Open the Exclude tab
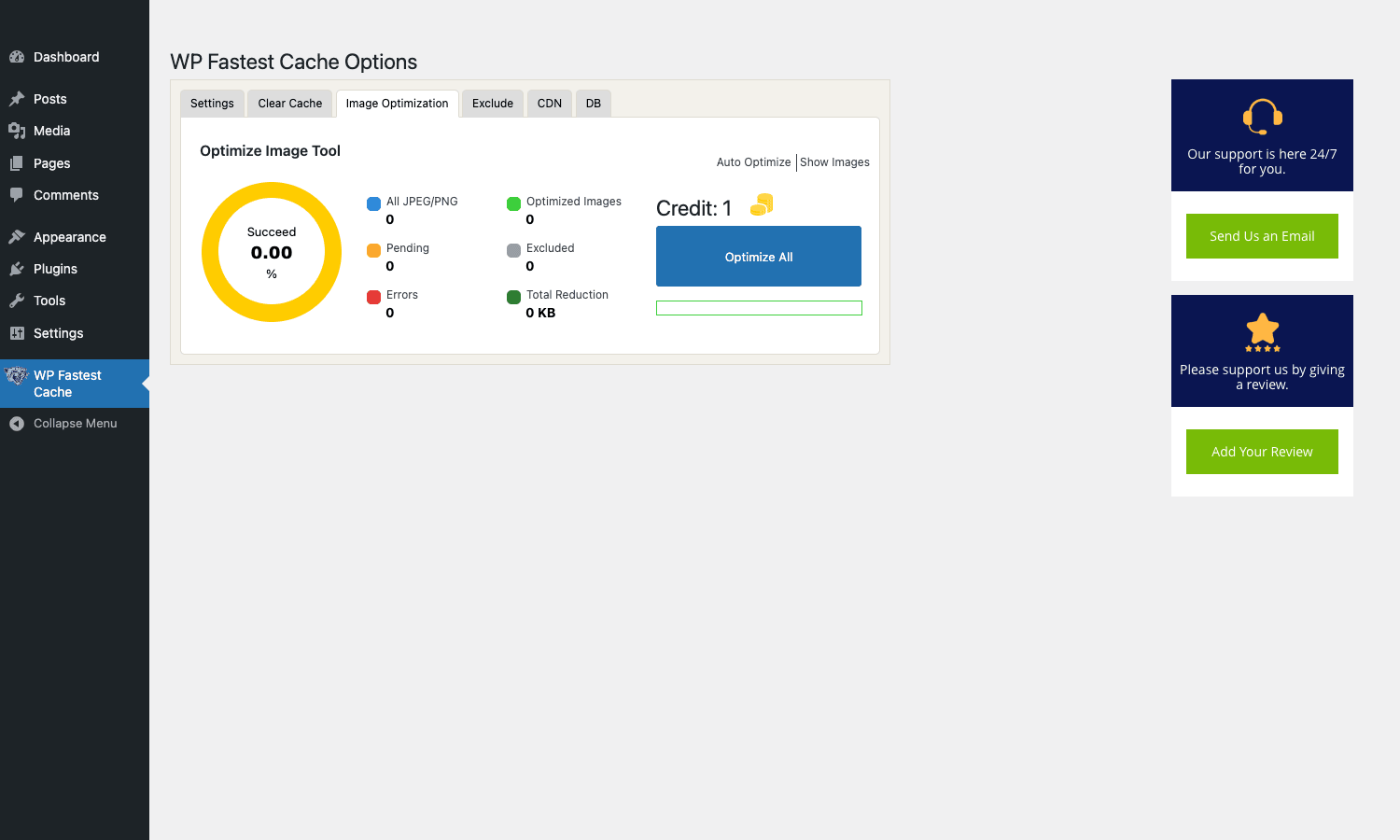The height and width of the screenshot is (840, 1400). pos(493,104)
